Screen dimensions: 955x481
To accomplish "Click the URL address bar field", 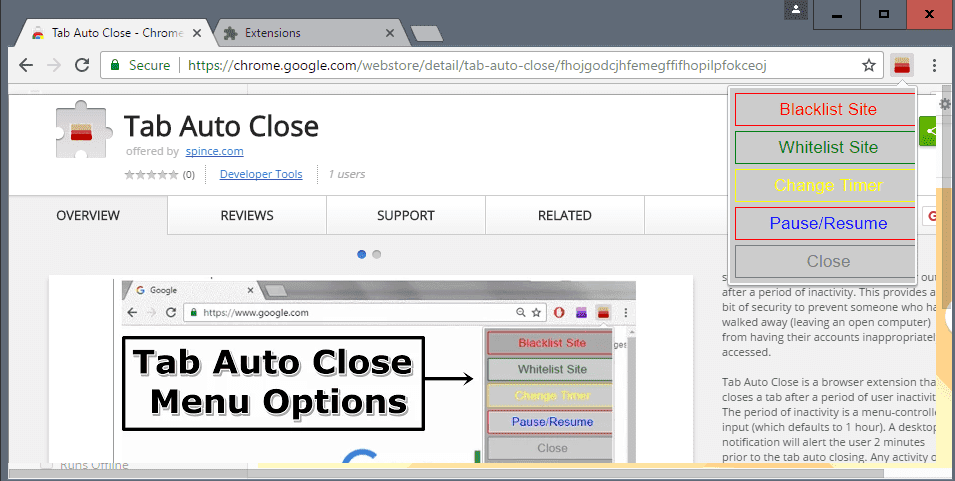I will coord(520,65).
